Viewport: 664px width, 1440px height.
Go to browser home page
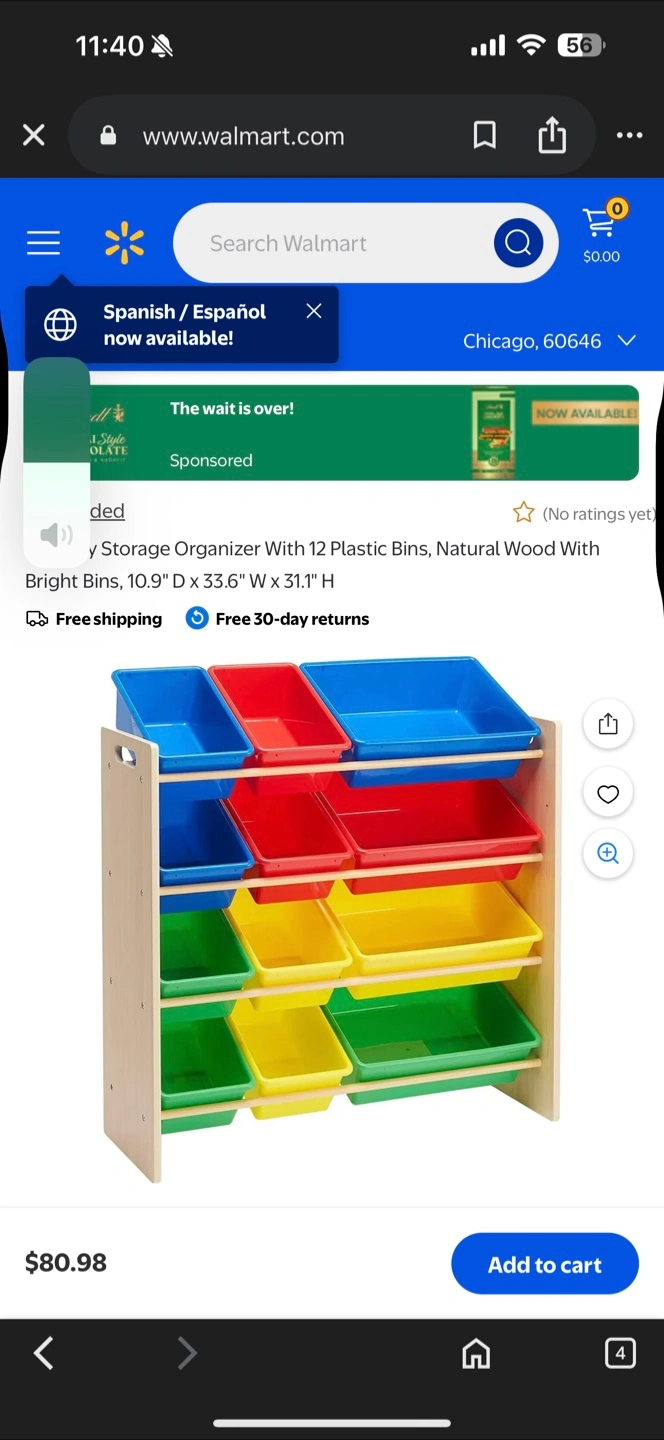pos(476,1353)
